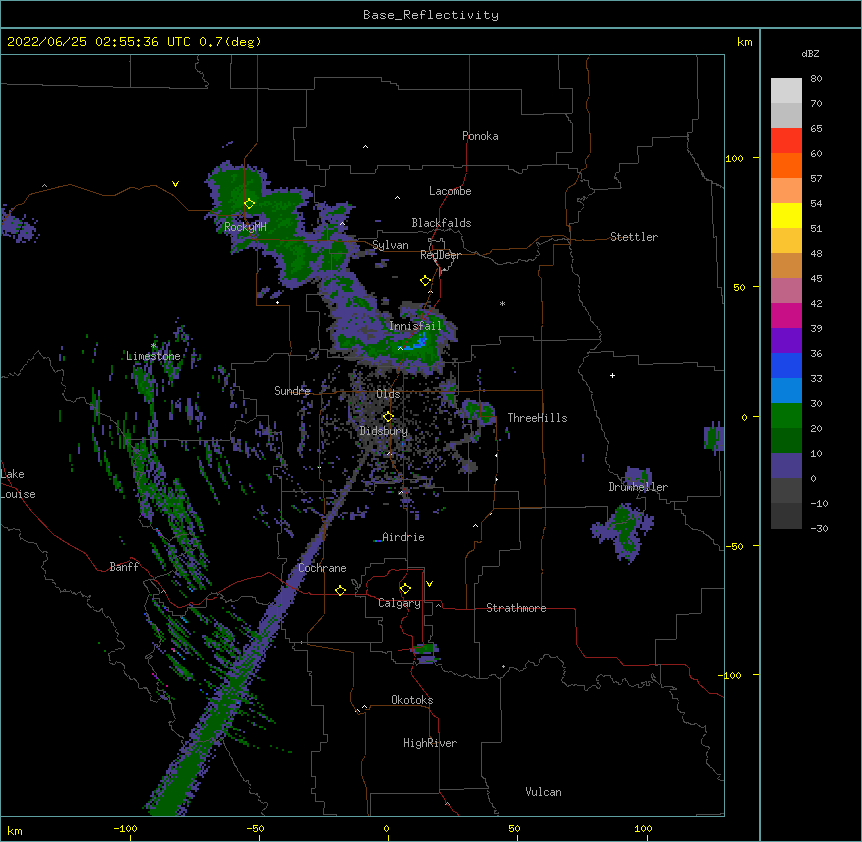Click the Ponoka city label
The image size is (862, 842).
(480, 136)
